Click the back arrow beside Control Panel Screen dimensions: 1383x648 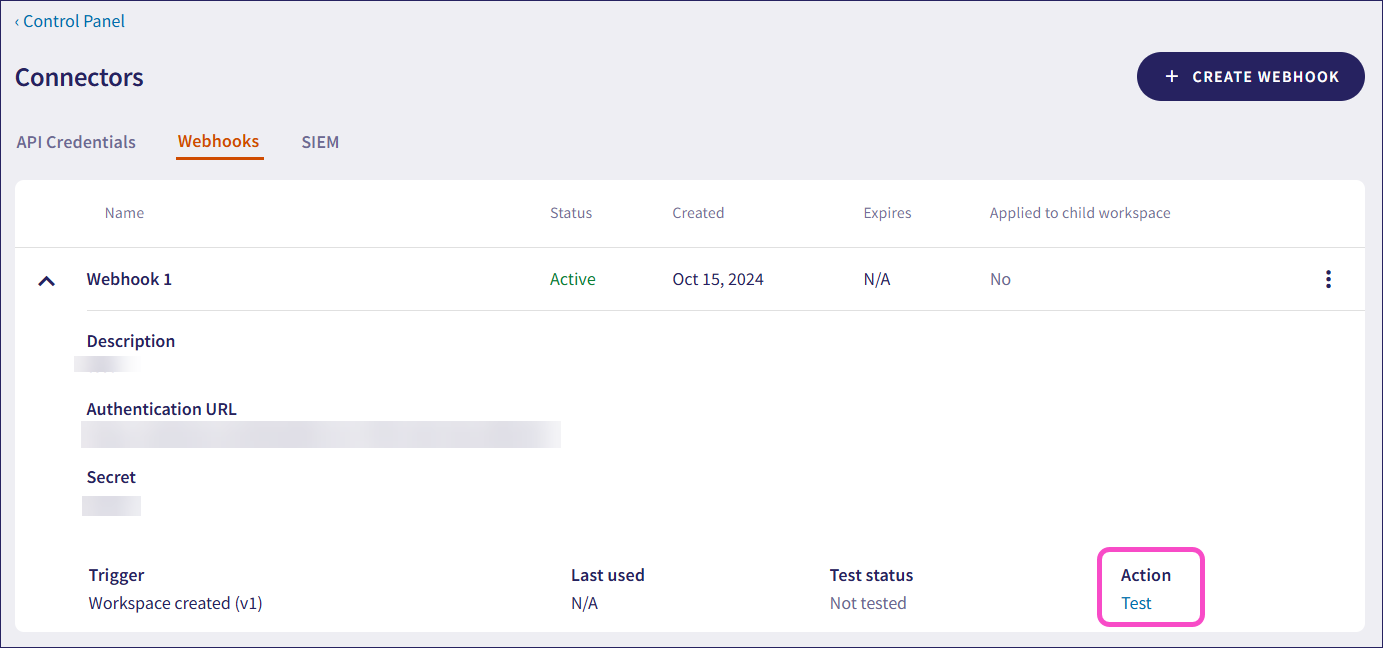coord(17,21)
